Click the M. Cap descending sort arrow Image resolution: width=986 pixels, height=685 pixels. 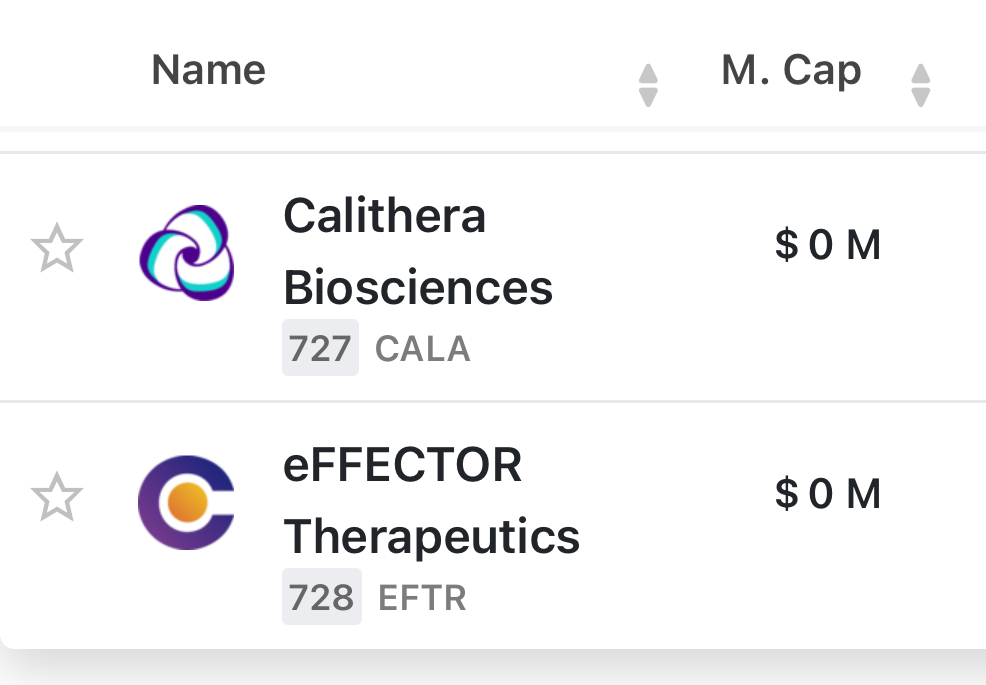pos(921,97)
